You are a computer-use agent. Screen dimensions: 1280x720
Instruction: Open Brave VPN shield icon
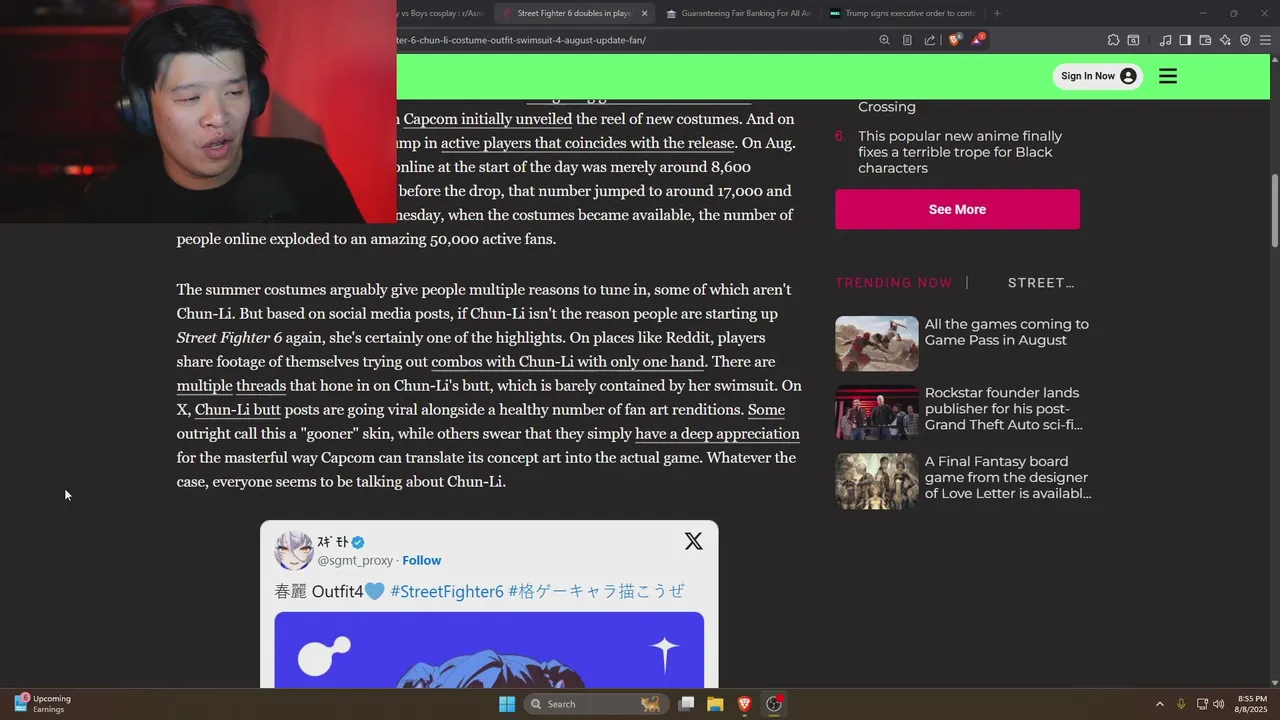pyautogui.click(x=1245, y=40)
